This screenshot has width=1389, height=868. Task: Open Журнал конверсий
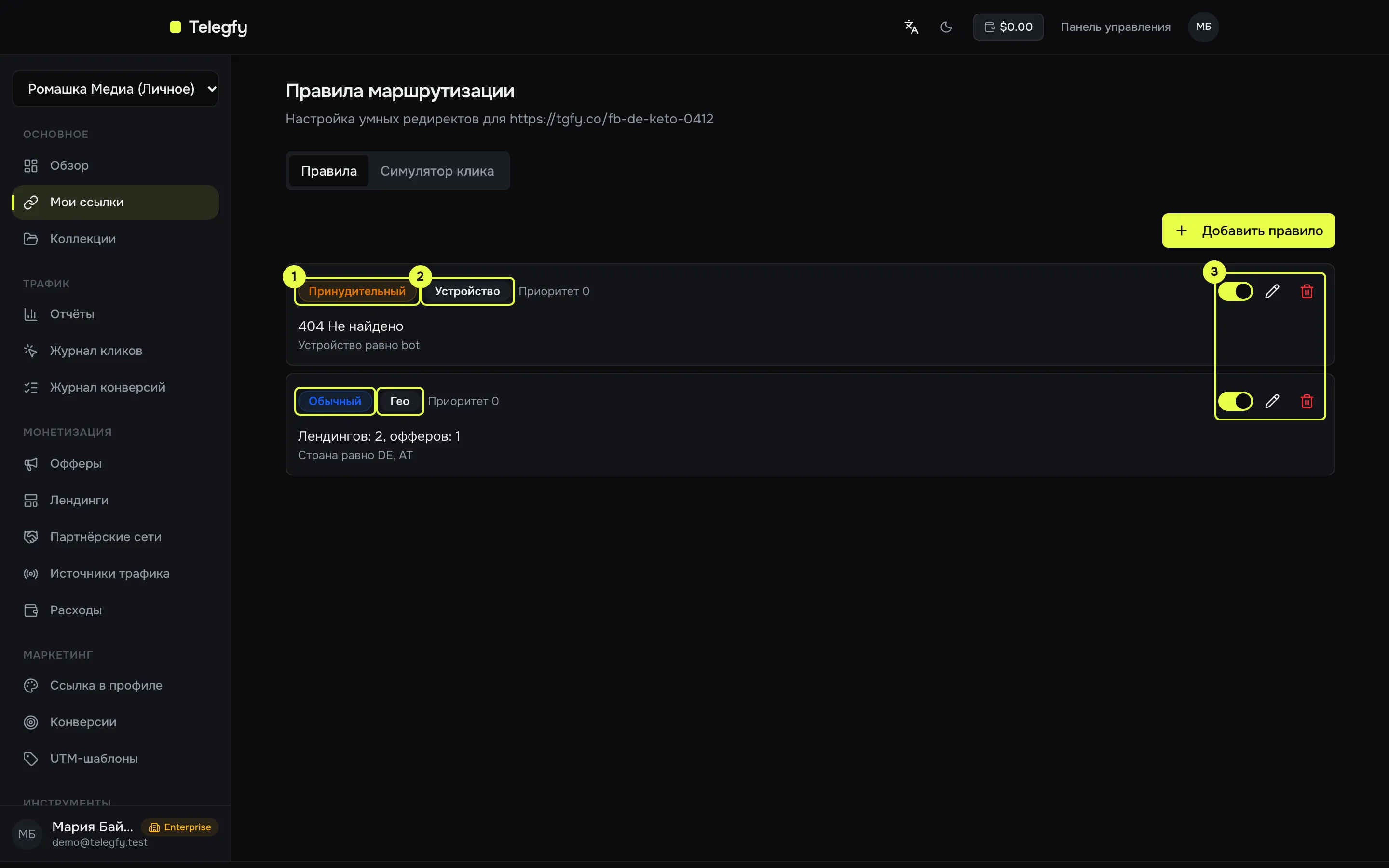pyautogui.click(x=115, y=388)
